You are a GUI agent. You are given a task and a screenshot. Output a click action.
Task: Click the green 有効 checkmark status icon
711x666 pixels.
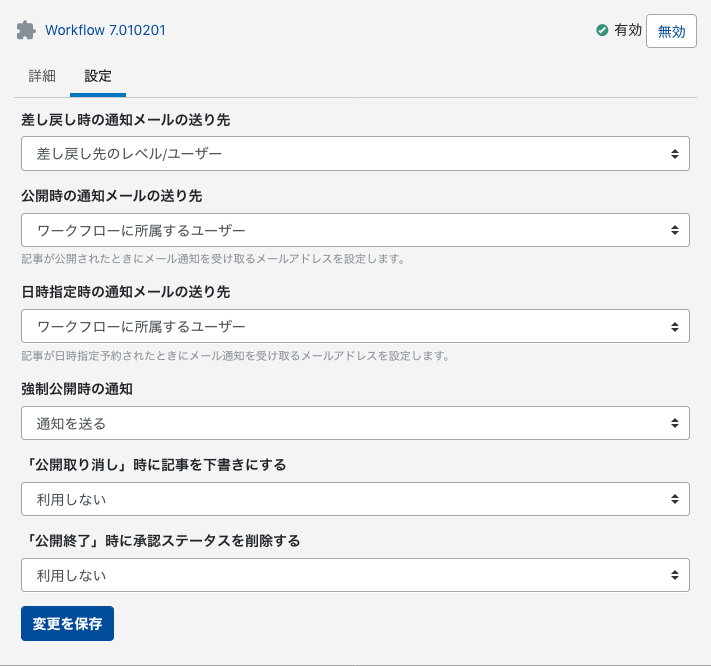[x=602, y=30]
